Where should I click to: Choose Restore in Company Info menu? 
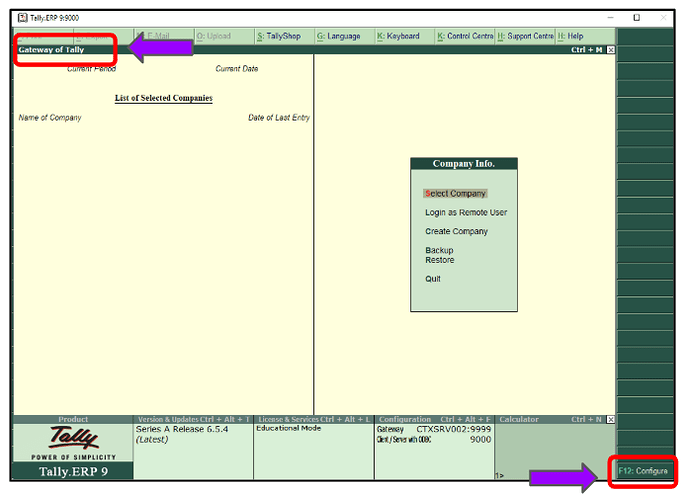coord(440,260)
